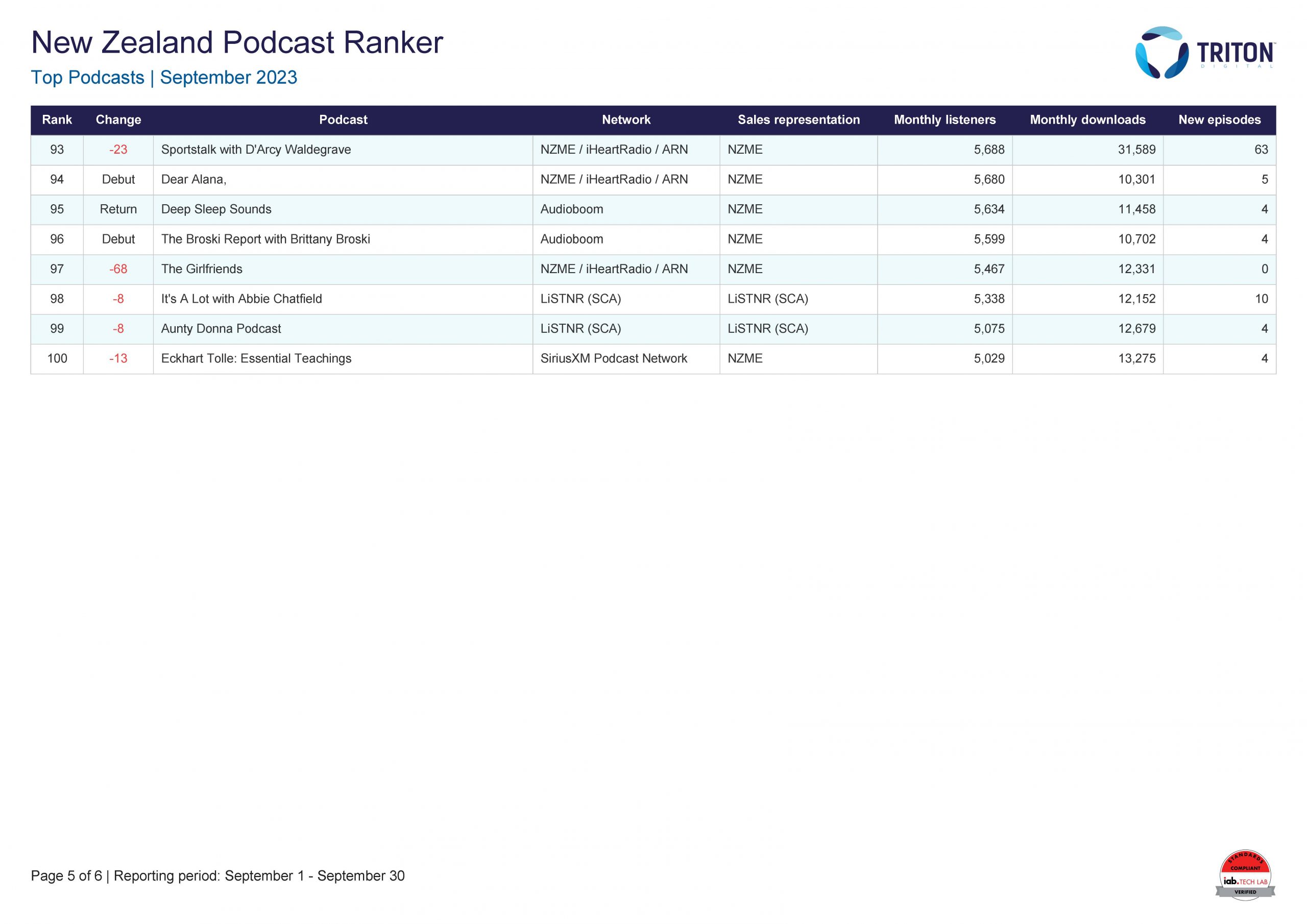Click rank 99 cell

(x=57, y=328)
